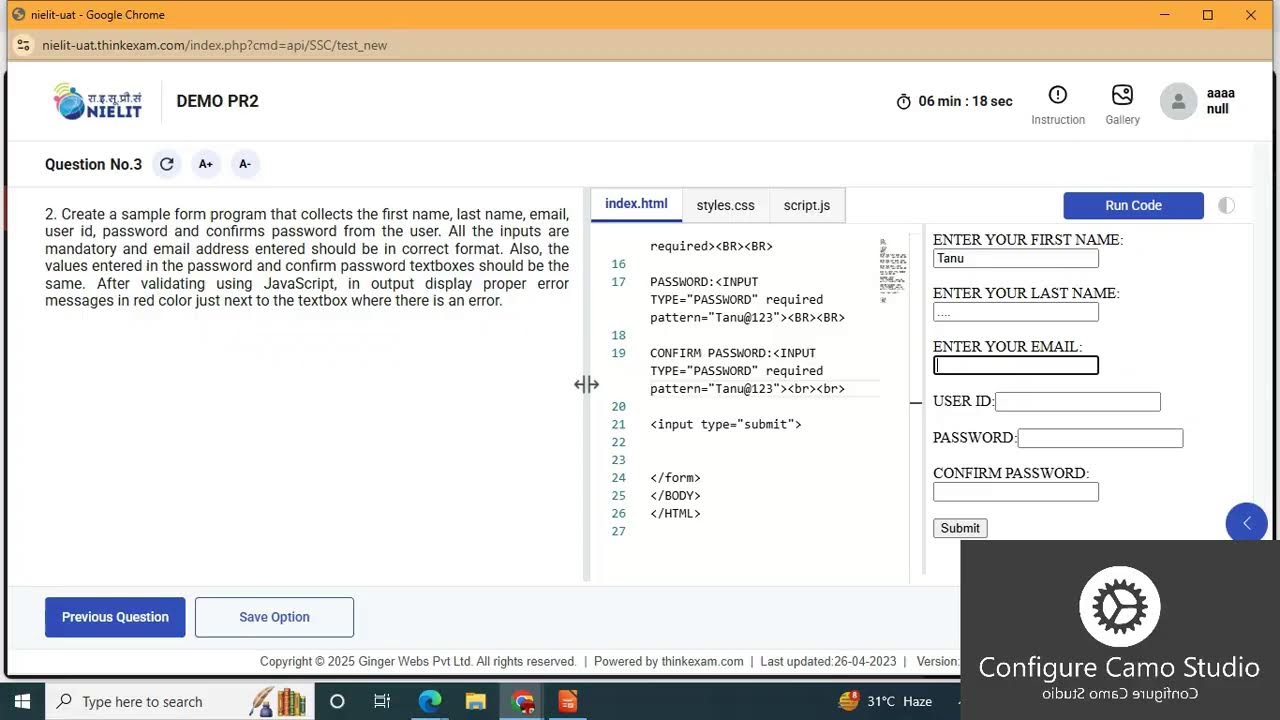Click the code minimap thumbnail
Image resolution: width=1280 pixels, height=720 pixels.
pyautogui.click(x=892, y=270)
